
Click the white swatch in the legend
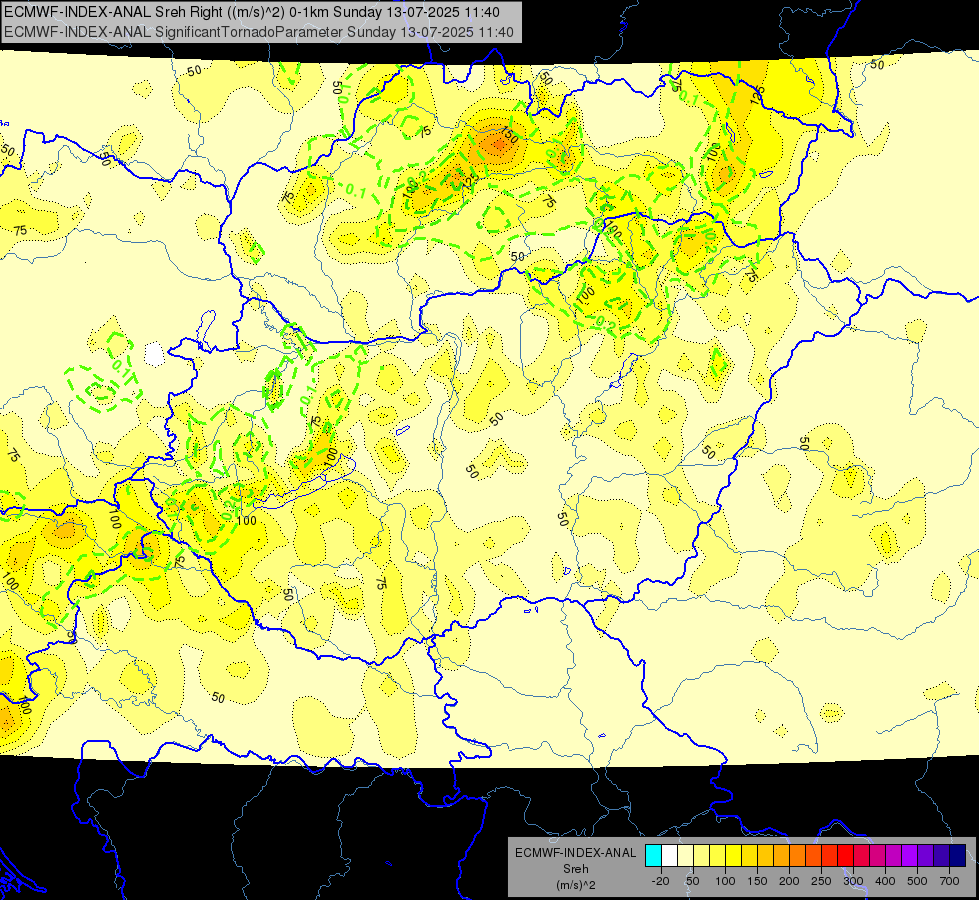click(x=669, y=855)
